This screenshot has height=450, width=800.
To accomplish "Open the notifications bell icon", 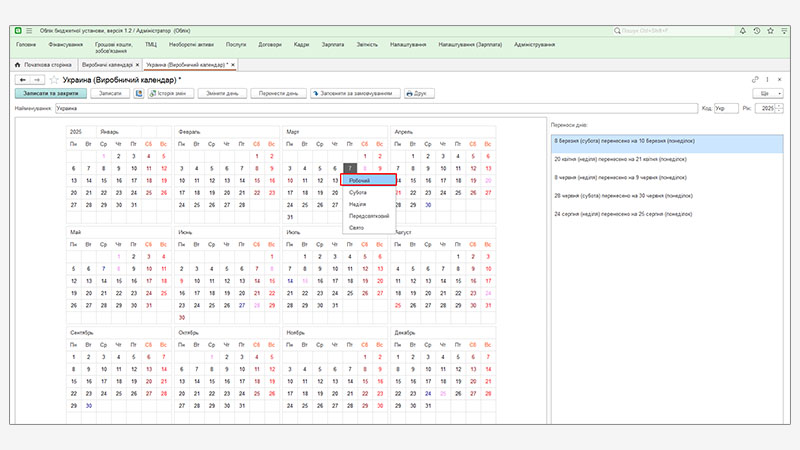I will 742,31.
